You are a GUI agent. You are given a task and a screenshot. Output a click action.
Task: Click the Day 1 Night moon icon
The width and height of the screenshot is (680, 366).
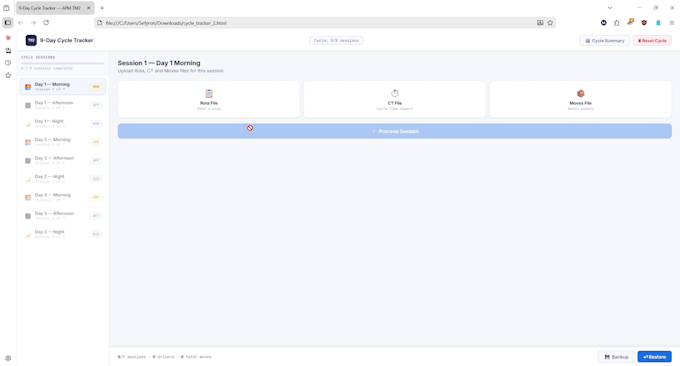[28, 124]
